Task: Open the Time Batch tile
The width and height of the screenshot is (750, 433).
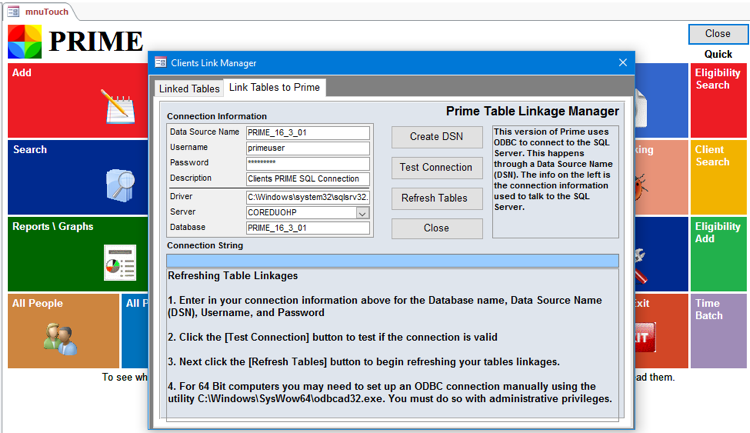Action: pos(718,331)
